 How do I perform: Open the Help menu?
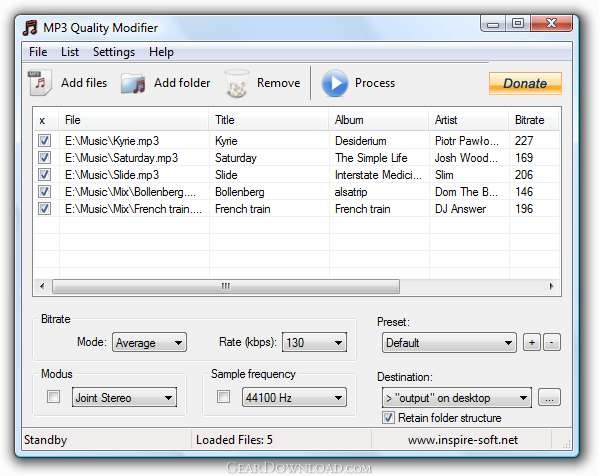[161, 52]
